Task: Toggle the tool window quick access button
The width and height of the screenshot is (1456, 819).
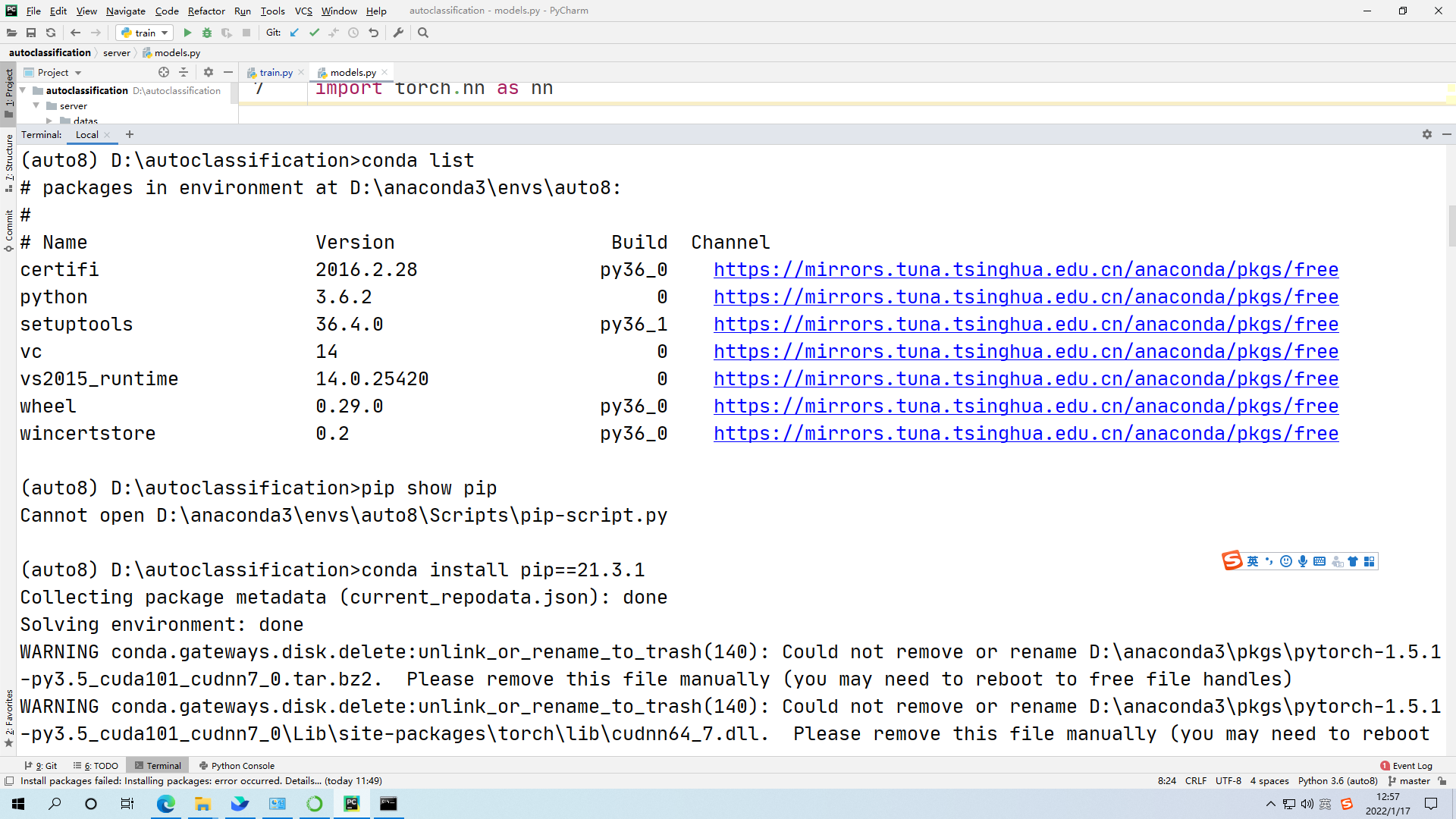Action: click(9, 781)
